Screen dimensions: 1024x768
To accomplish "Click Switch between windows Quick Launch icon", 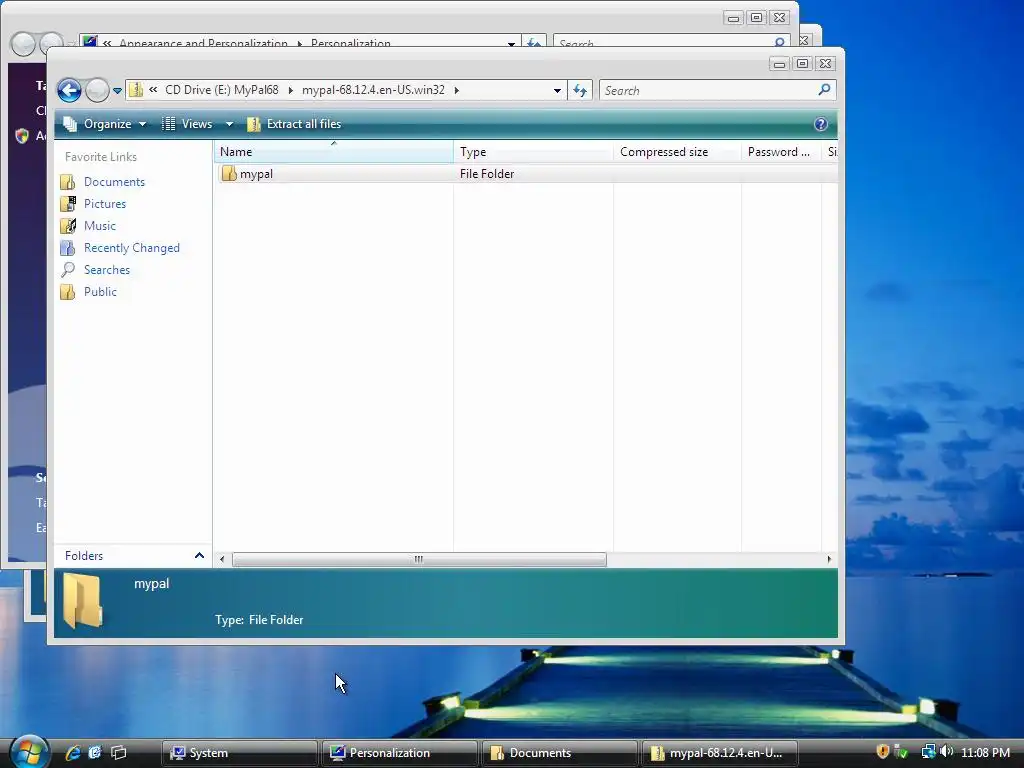I will [x=118, y=752].
